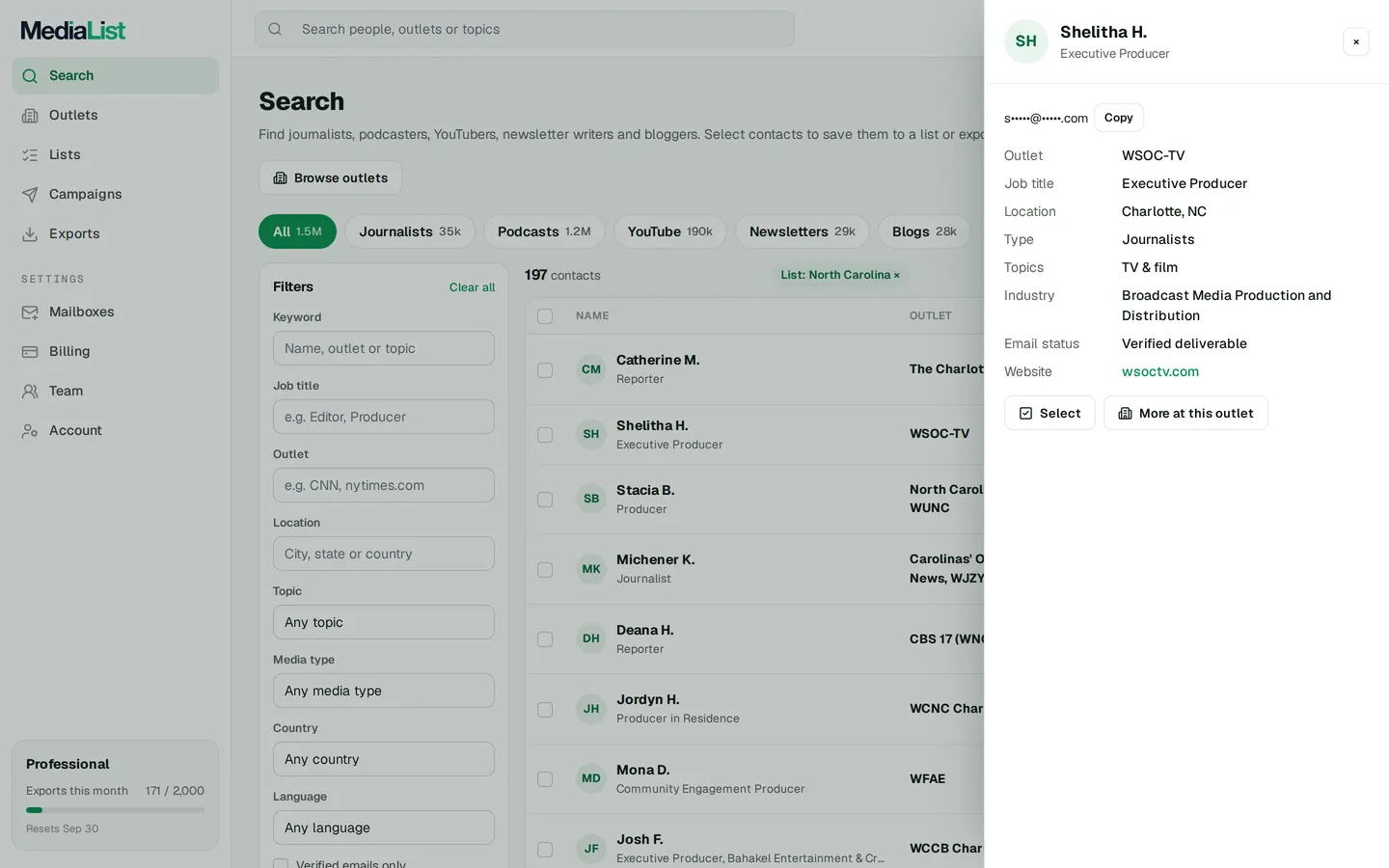Image resolution: width=1389 pixels, height=868 pixels.
Task: Switch to the YouTube 190k tab
Action: coord(669,231)
